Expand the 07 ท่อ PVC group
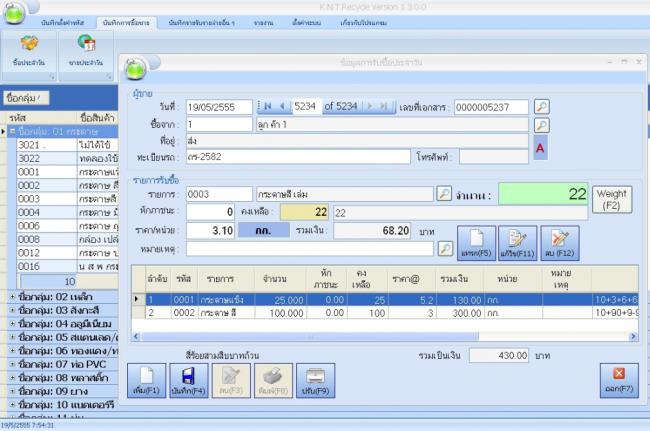 tap(12, 362)
